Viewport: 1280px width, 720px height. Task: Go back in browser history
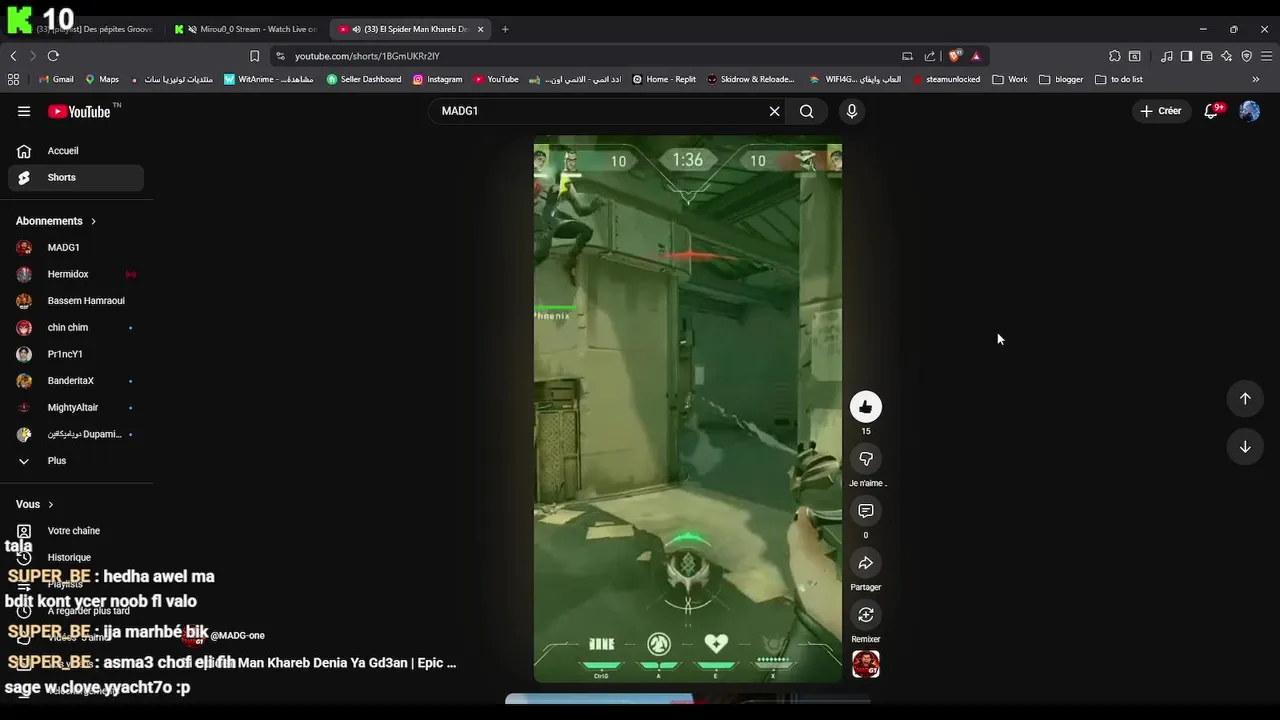(13, 56)
